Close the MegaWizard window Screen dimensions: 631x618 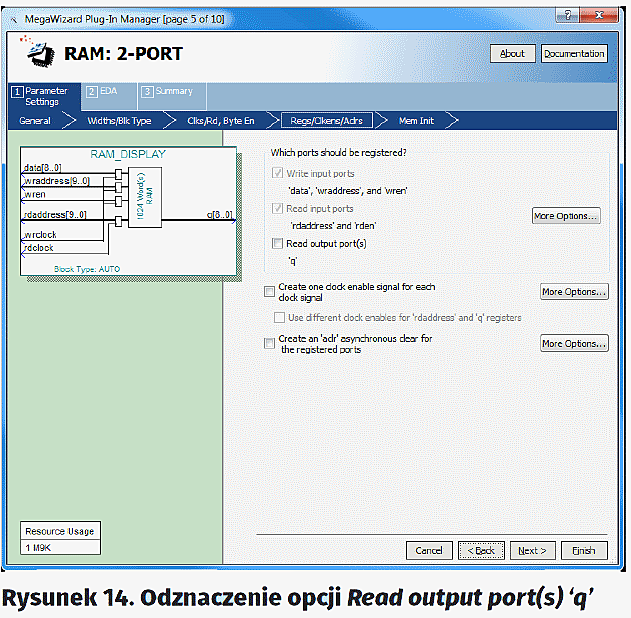603,13
